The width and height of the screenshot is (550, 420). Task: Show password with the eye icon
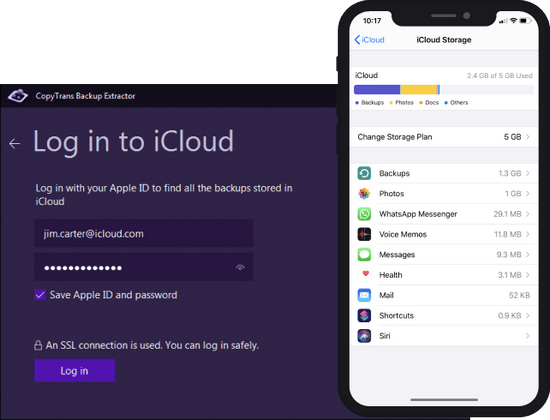(x=240, y=267)
